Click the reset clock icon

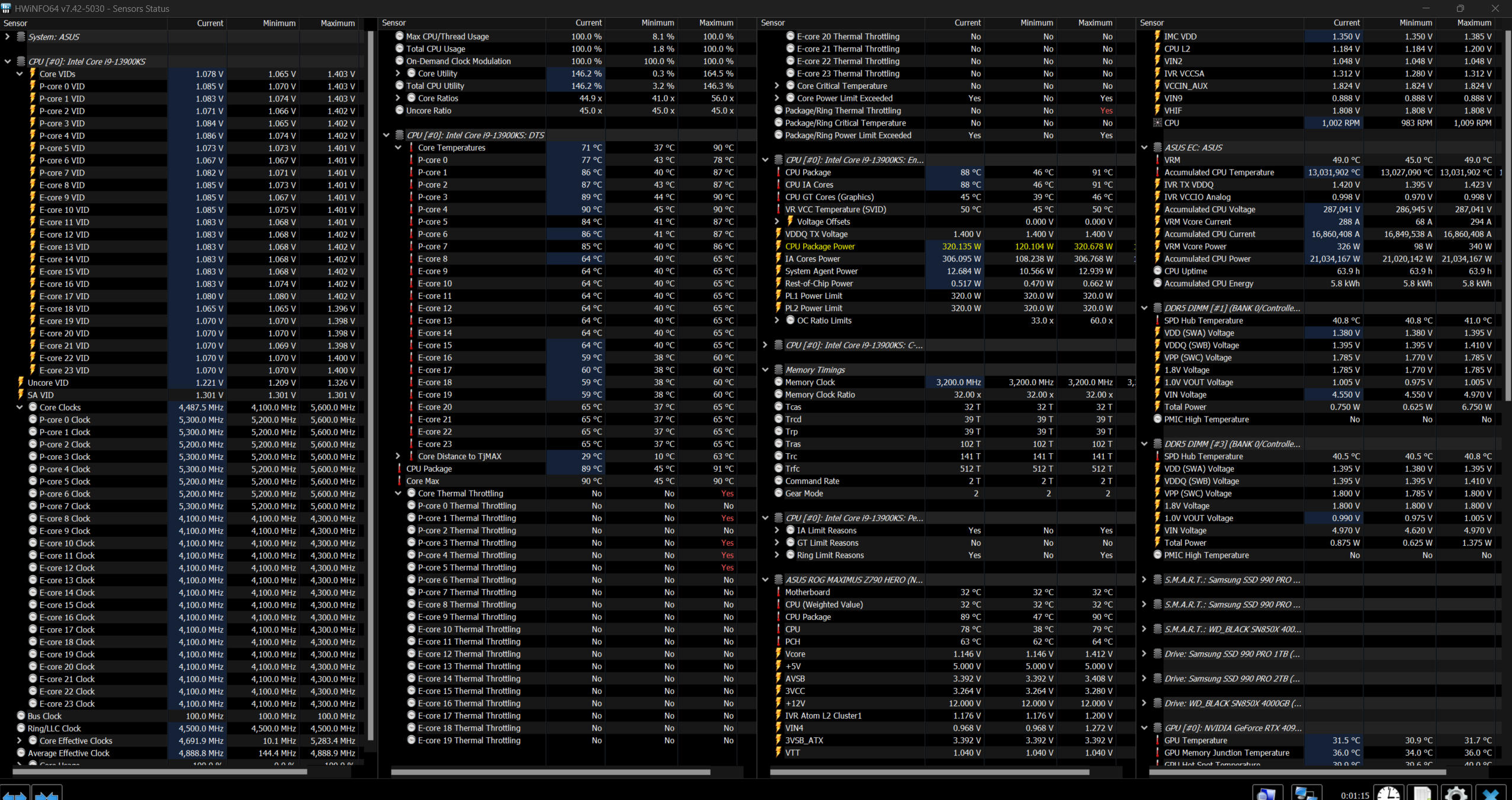[1388, 793]
